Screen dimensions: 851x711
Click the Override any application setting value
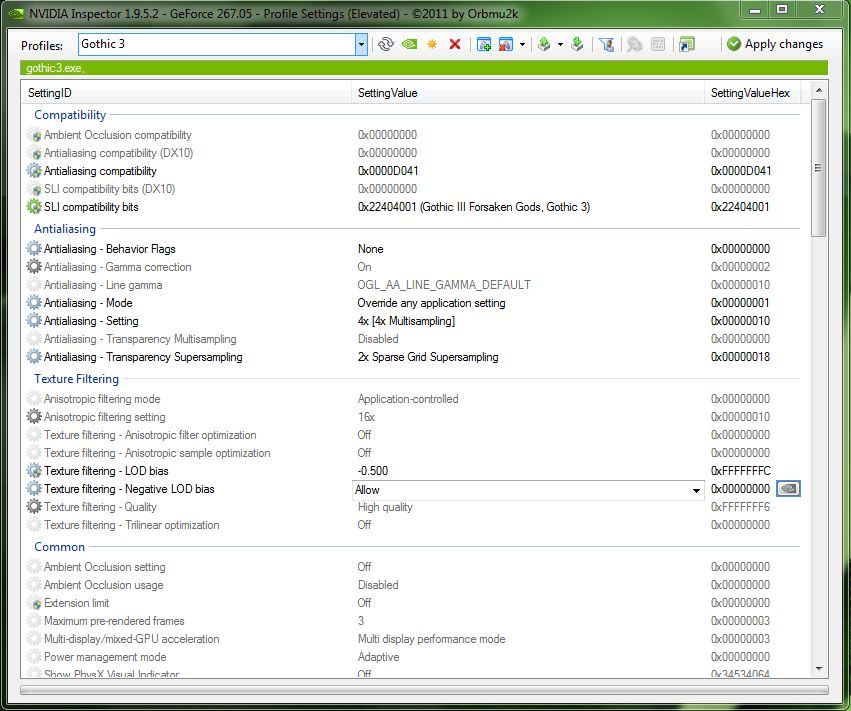[431, 303]
